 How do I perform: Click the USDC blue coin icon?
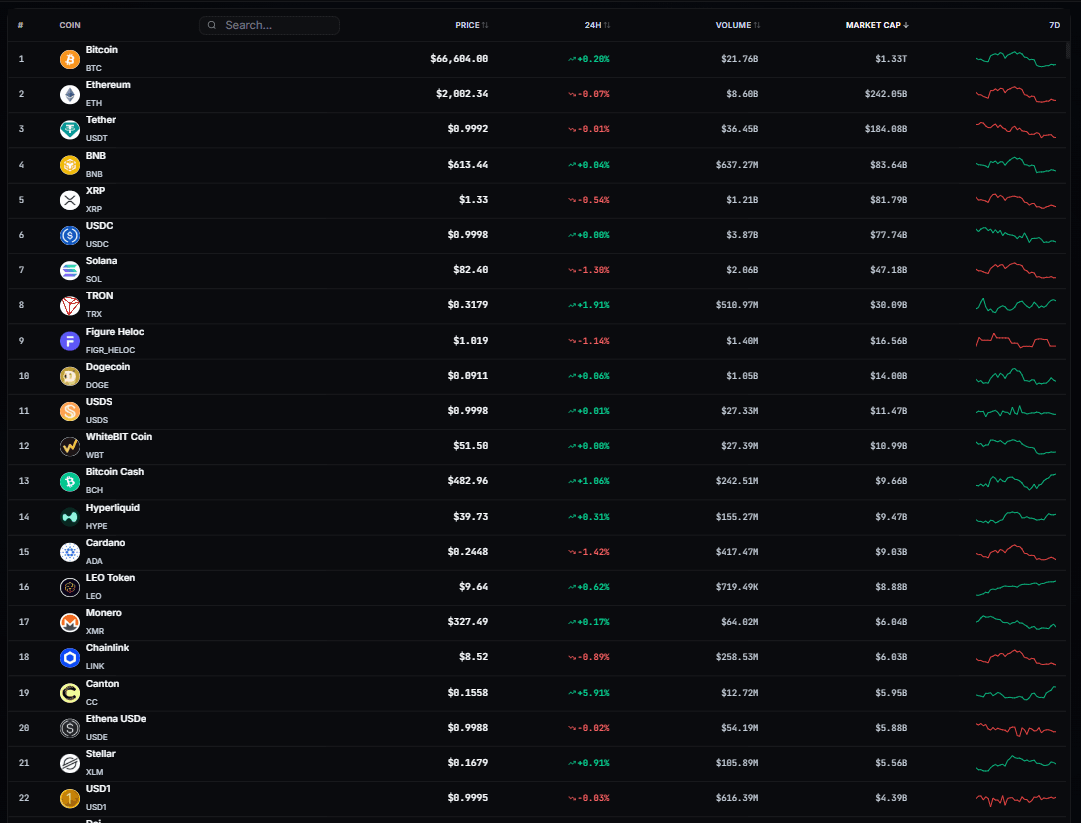(x=70, y=236)
